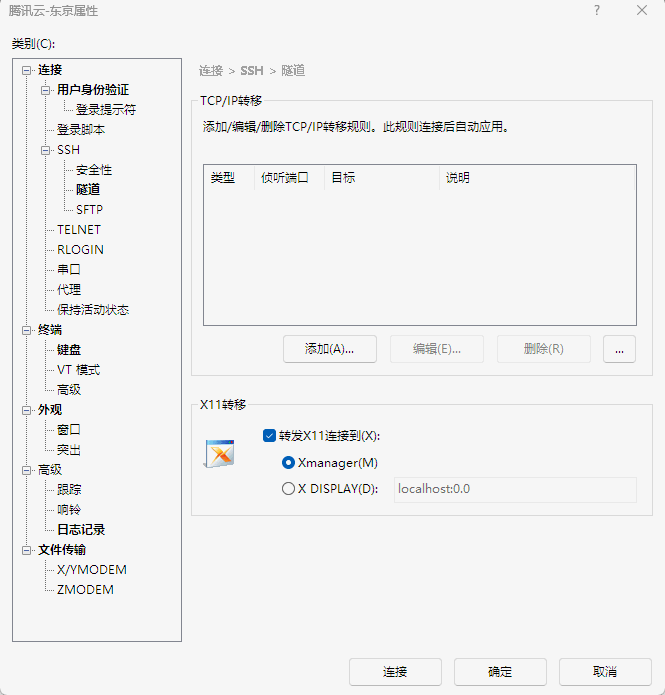
Task: Select SSH in category tree
Action: tap(68, 150)
